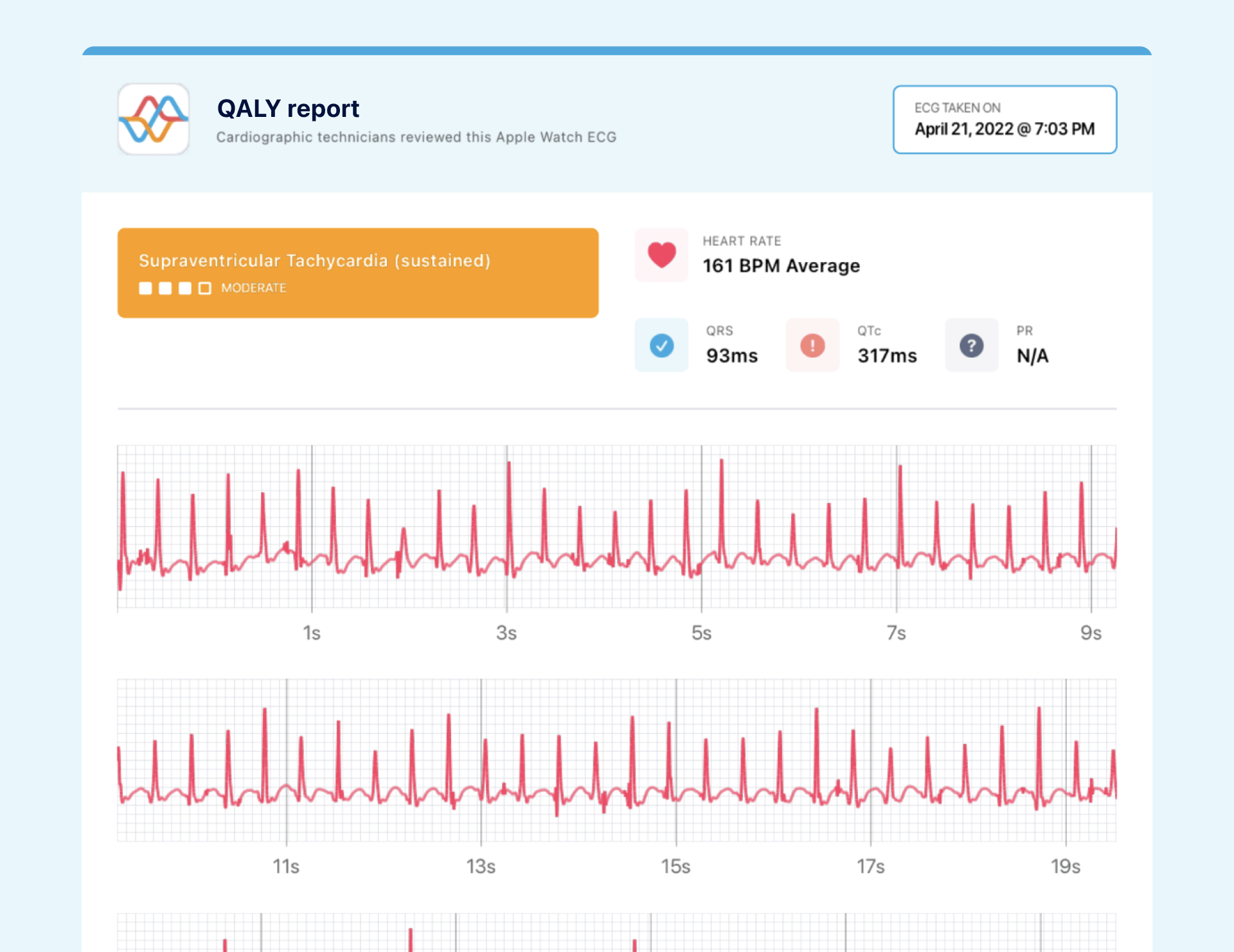Toggle the first moderate severity square
This screenshot has width=1234, height=952.
(145, 288)
